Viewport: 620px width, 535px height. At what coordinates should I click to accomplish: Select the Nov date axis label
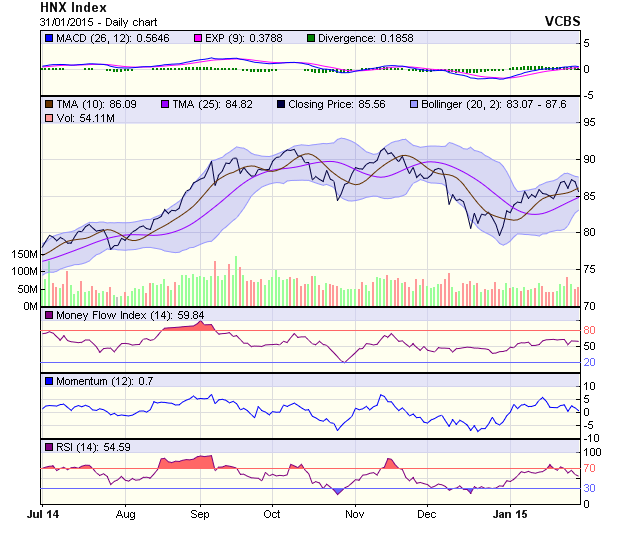point(353,513)
